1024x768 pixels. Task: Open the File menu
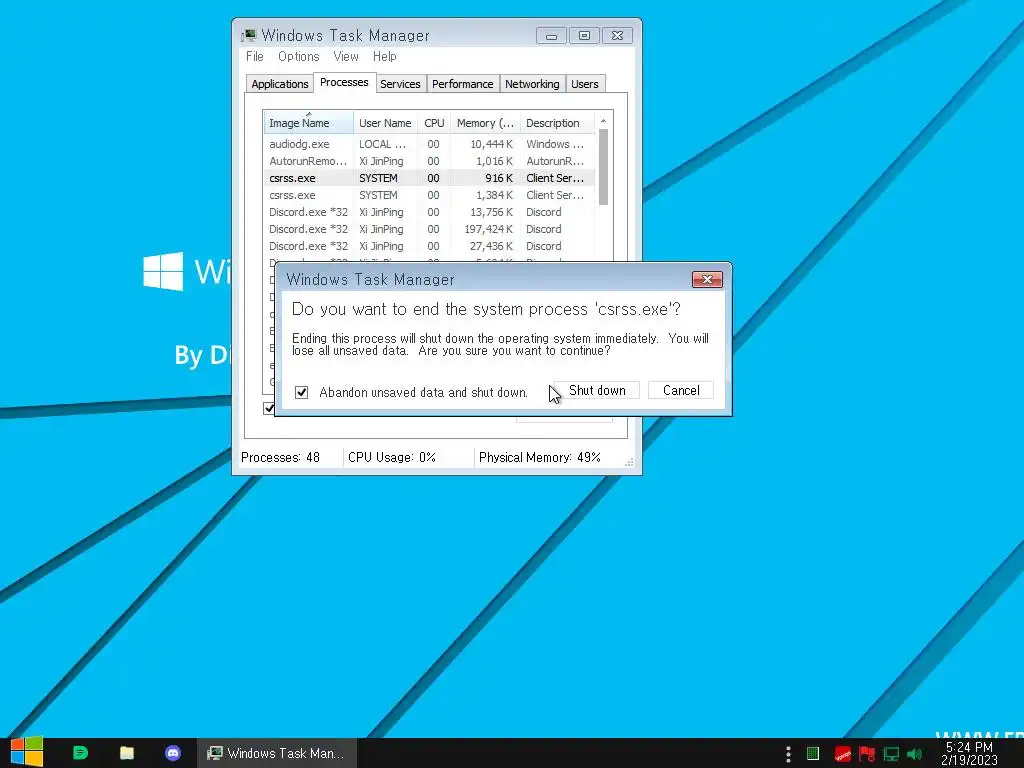coord(255,56)
